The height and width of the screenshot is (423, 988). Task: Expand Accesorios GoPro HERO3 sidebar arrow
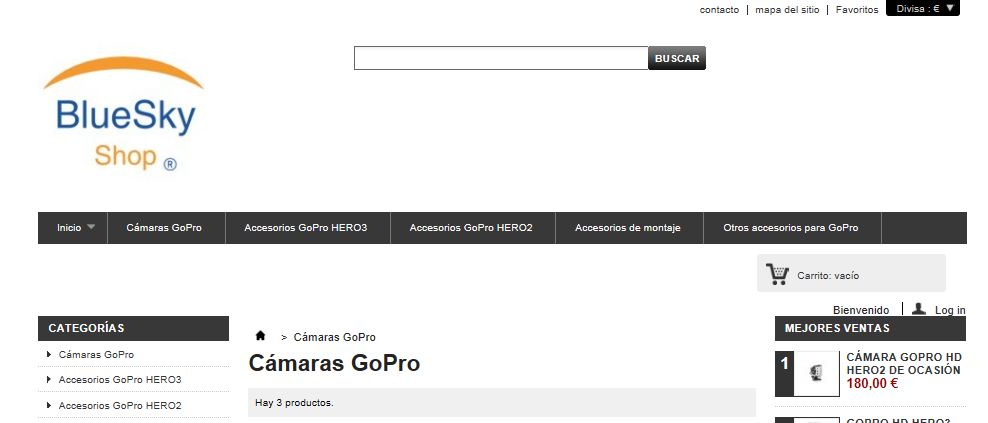pyautogui.click(x=49, y=380)
